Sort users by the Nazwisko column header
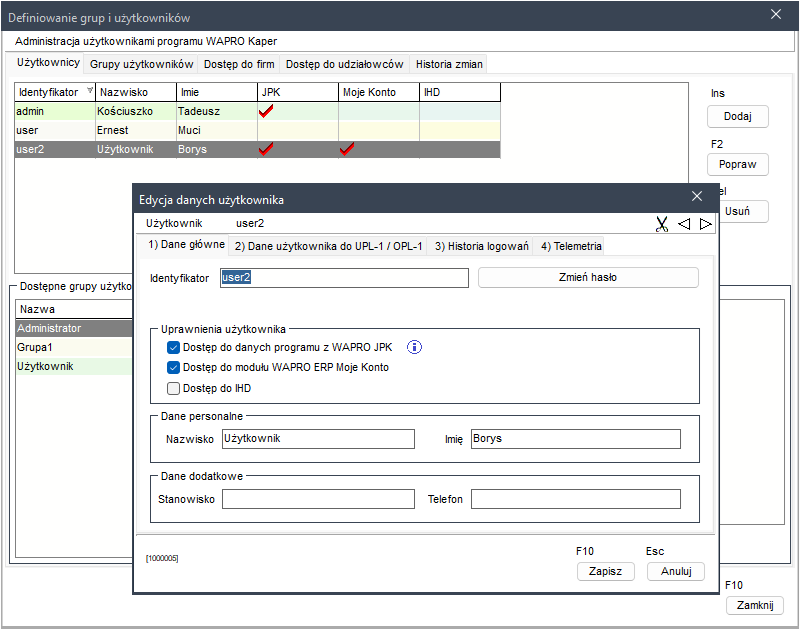The height and width of the screenshot is (629, 800). pyautogui.click(x=136, y=92)
